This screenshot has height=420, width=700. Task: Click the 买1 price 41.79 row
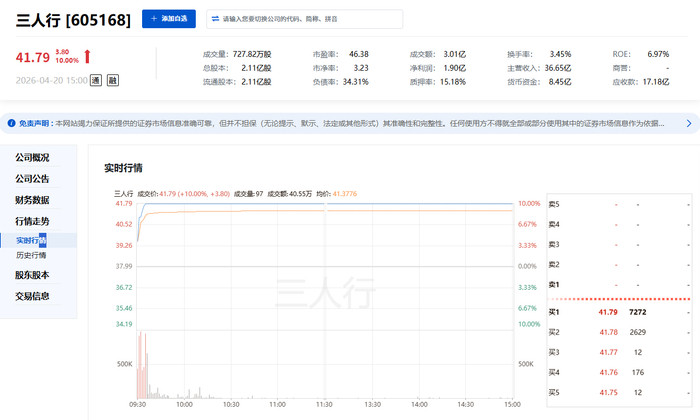point(608,312)
